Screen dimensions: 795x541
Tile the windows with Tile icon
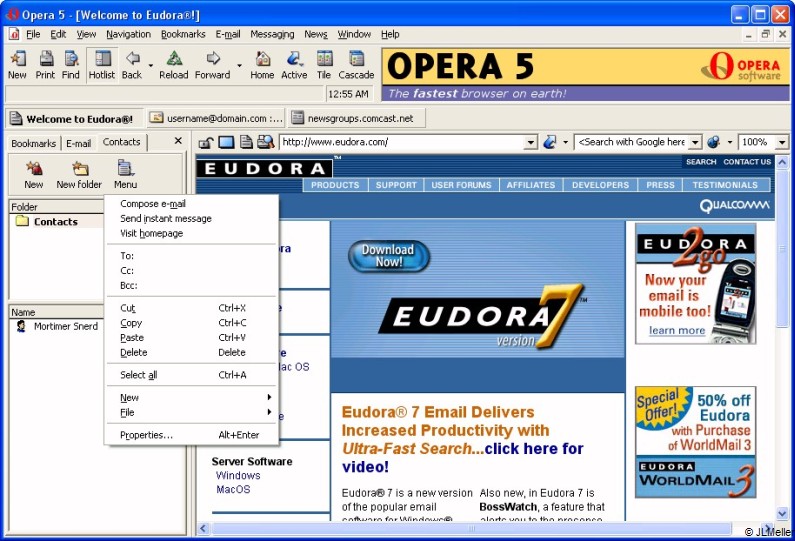(324, 65)
